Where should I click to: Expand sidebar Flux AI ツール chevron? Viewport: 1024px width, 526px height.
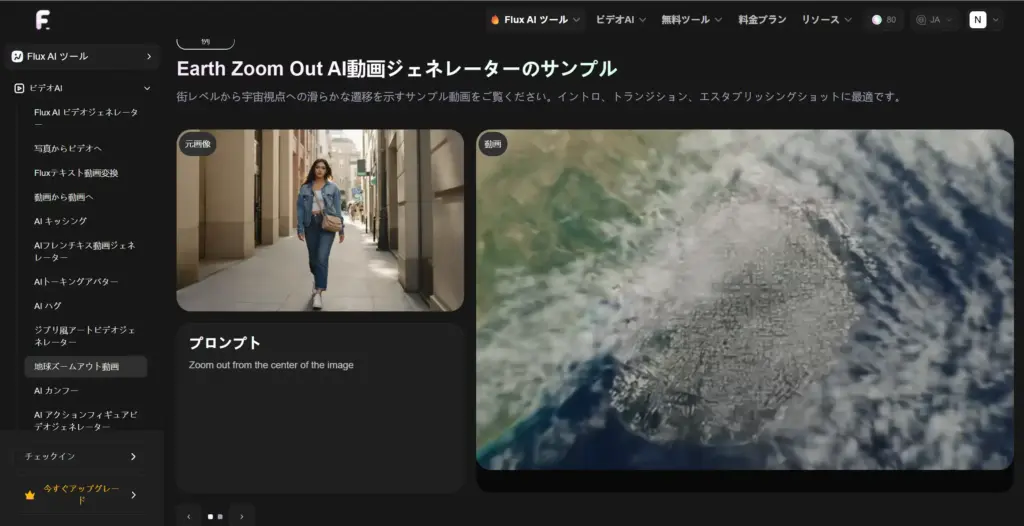click(149, 57)
